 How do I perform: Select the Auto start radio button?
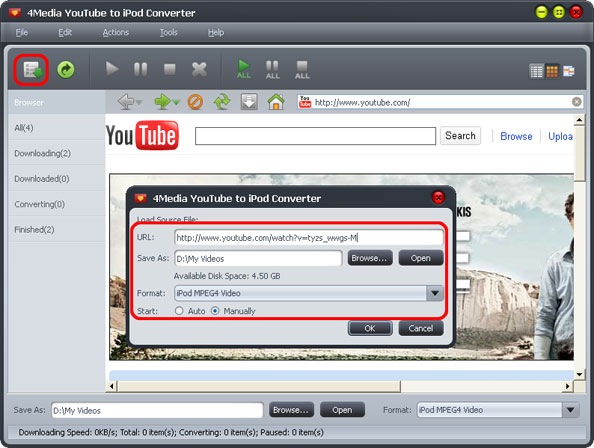tap(179, 311)
